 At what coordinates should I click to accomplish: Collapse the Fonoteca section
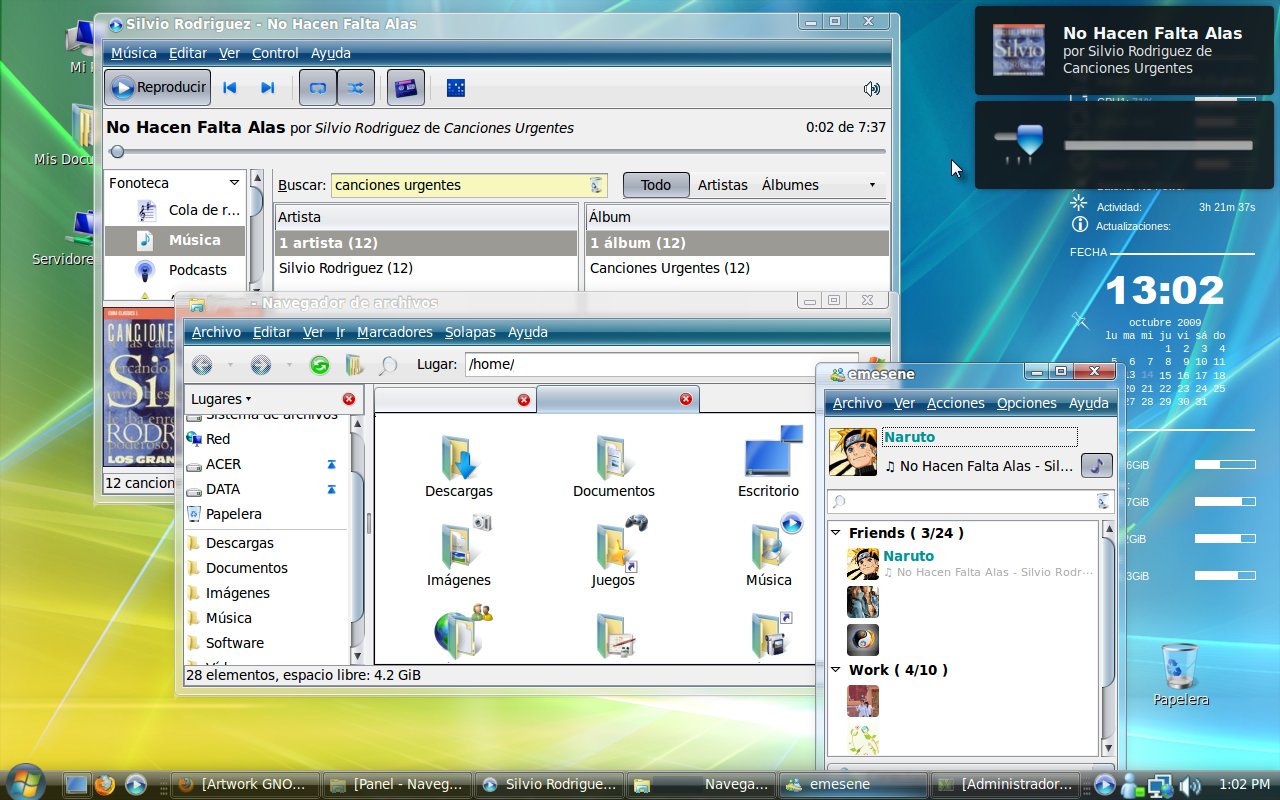234,183
